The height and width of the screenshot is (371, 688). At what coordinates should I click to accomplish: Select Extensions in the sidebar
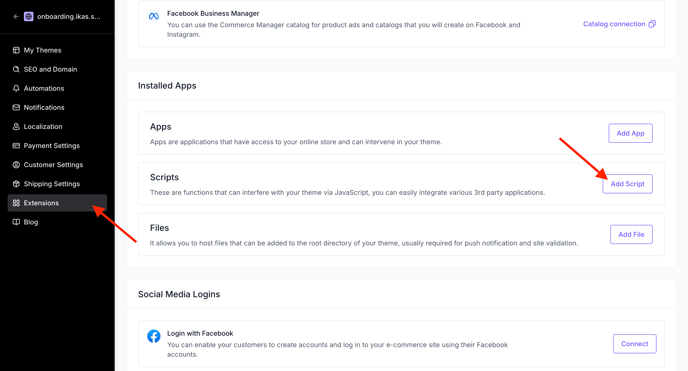point(57,203)
